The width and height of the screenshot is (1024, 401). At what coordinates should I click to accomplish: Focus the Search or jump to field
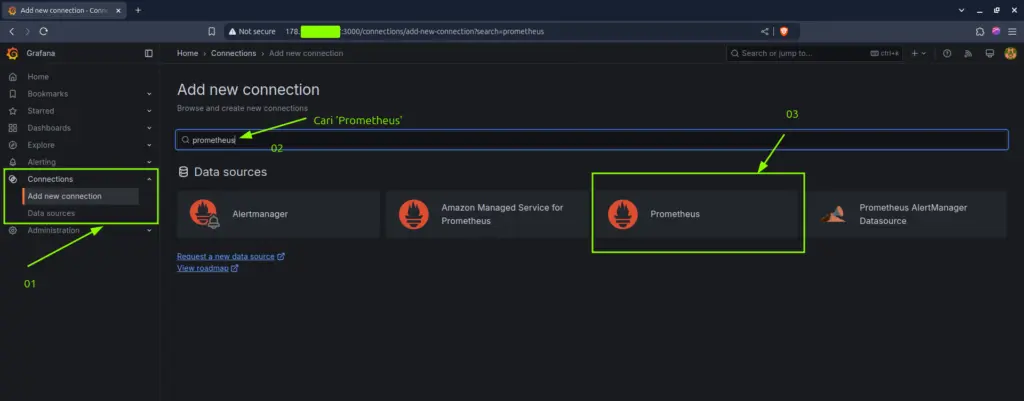point(814,53)
